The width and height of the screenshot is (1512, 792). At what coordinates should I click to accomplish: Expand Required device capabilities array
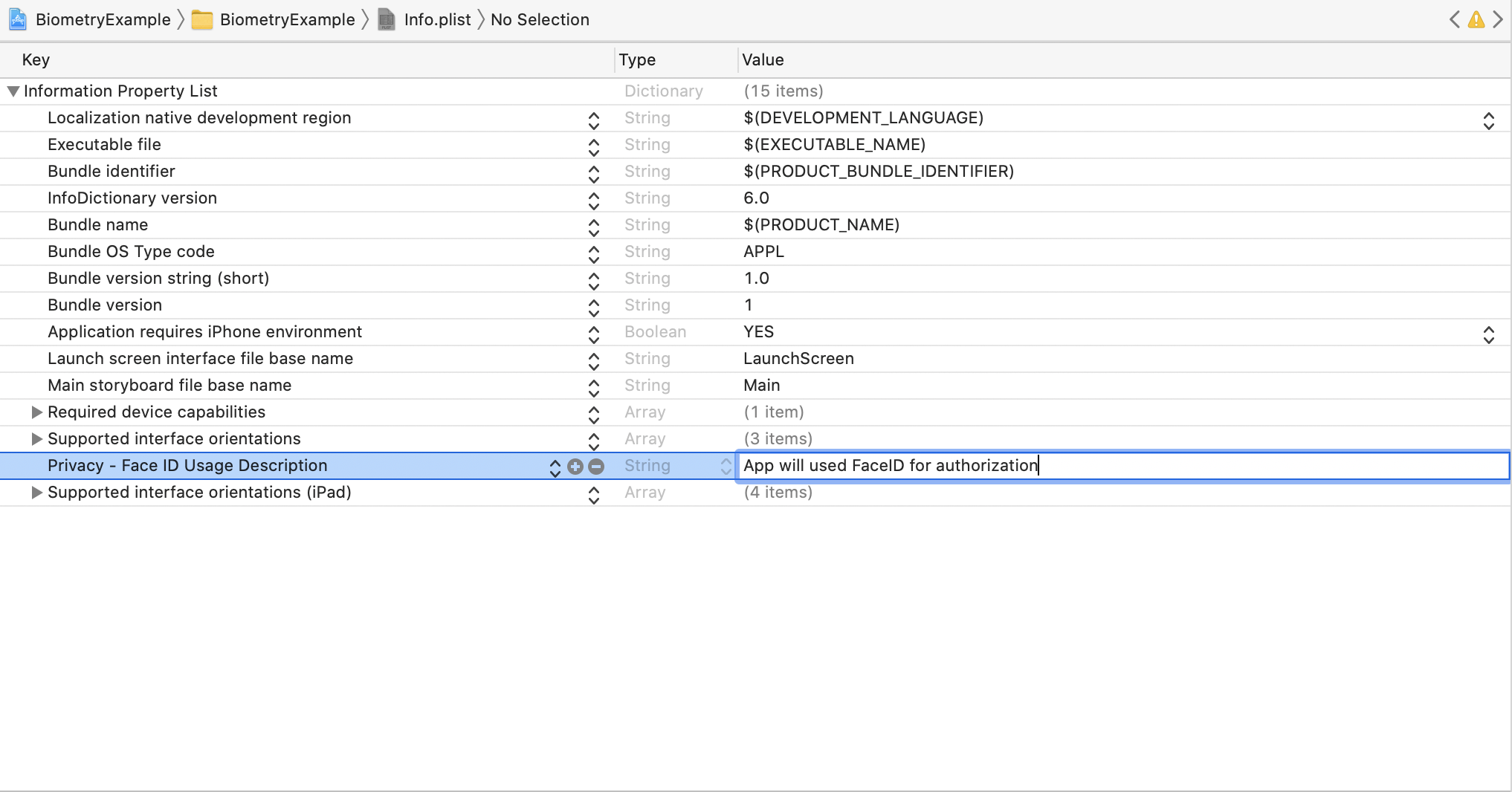(x=36, y=412)
